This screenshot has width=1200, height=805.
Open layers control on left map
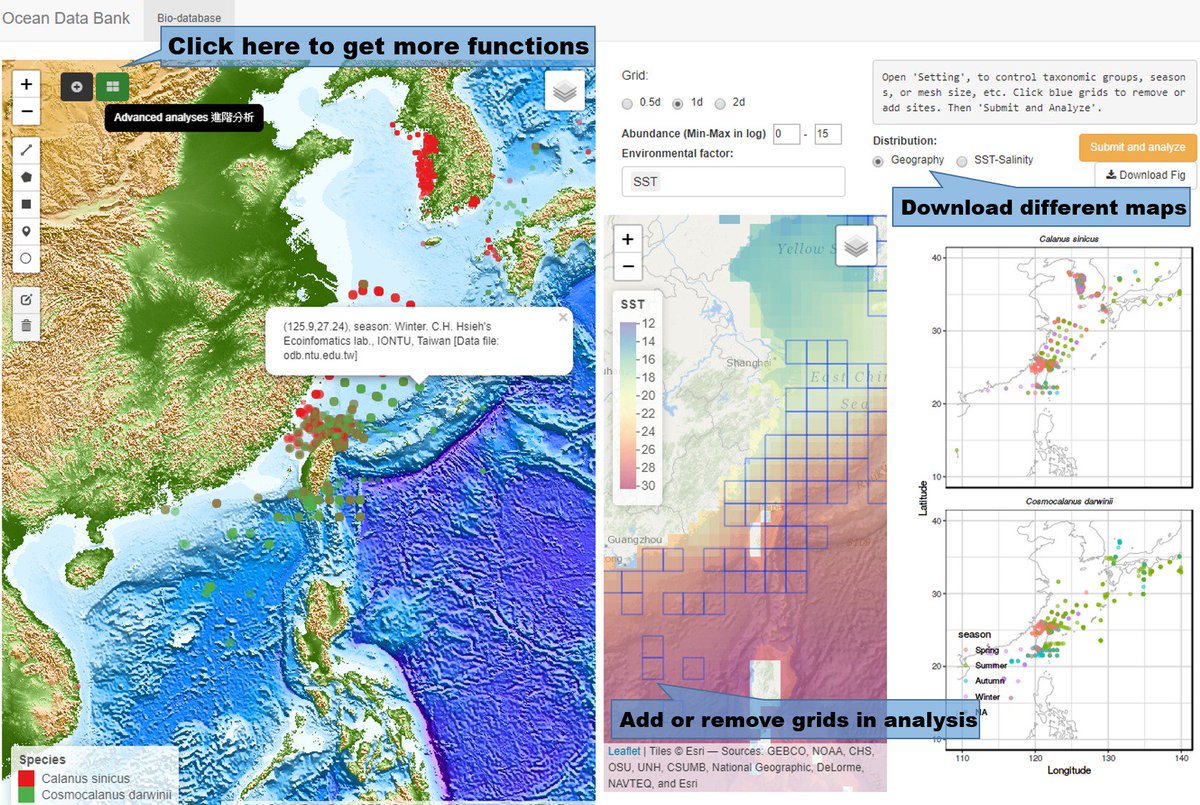(565, 92)
